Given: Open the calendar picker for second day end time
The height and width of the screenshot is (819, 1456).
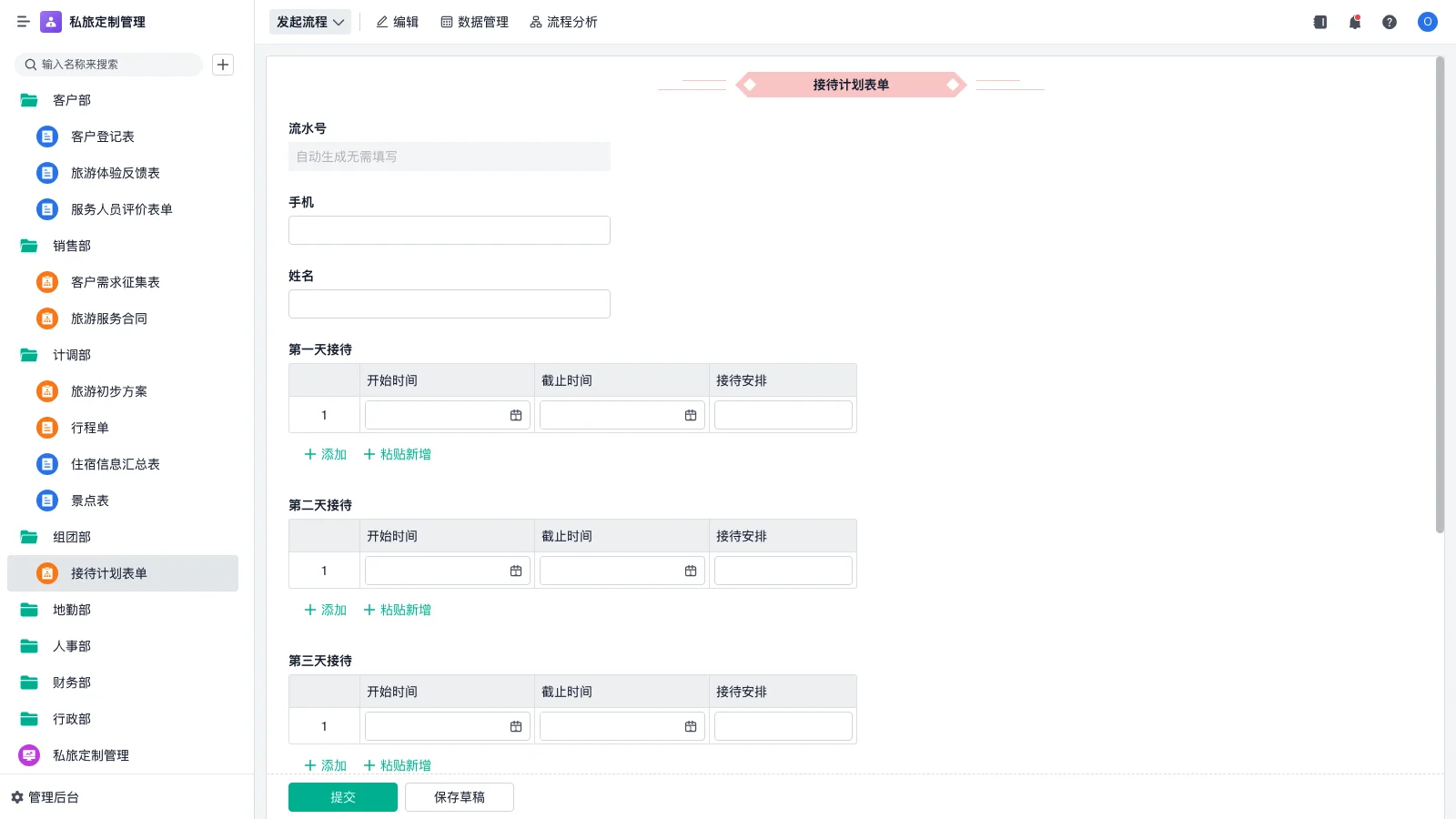Looking at the screenshot, I should point(691,571).
